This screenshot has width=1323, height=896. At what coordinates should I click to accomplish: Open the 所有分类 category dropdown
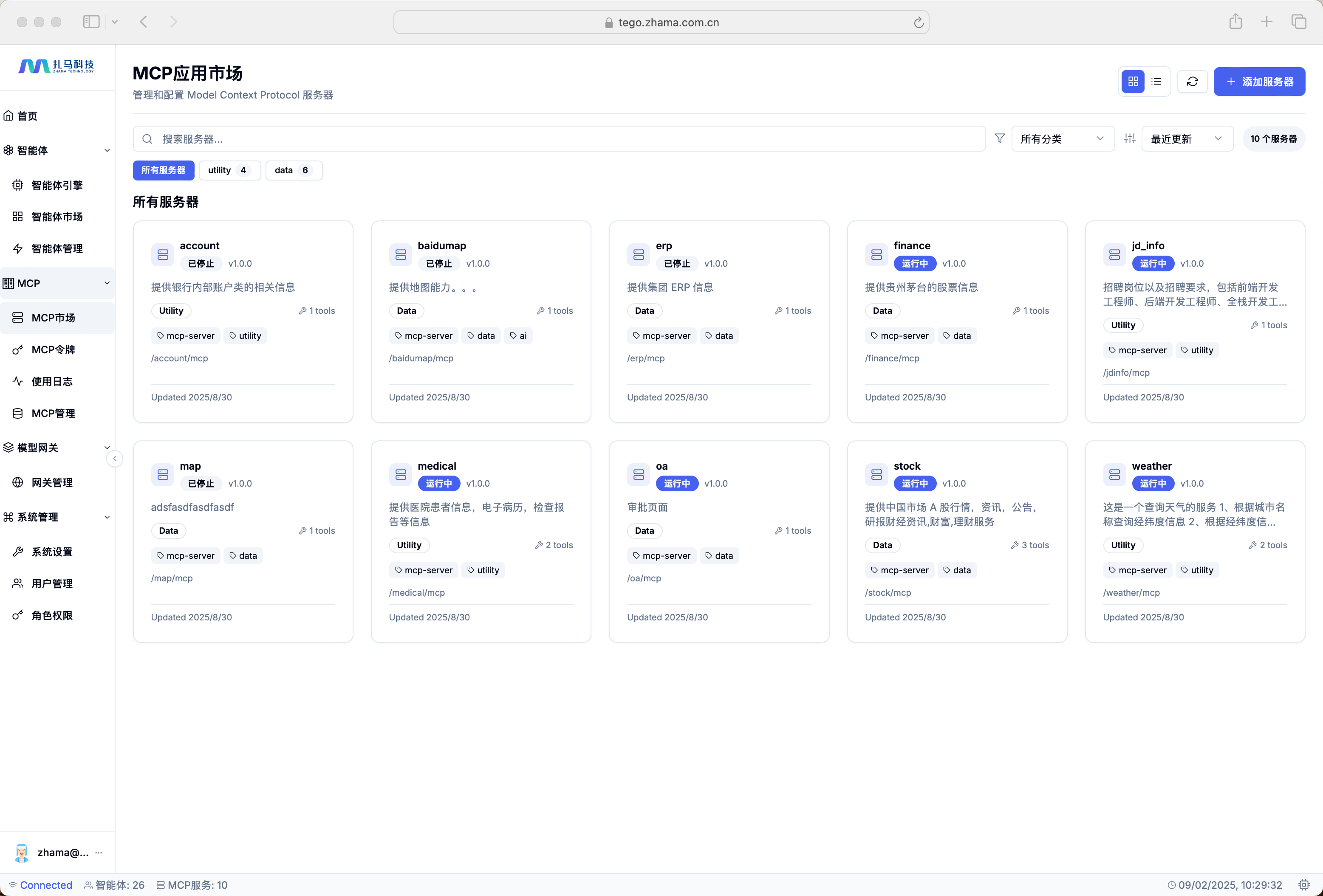1062,139
